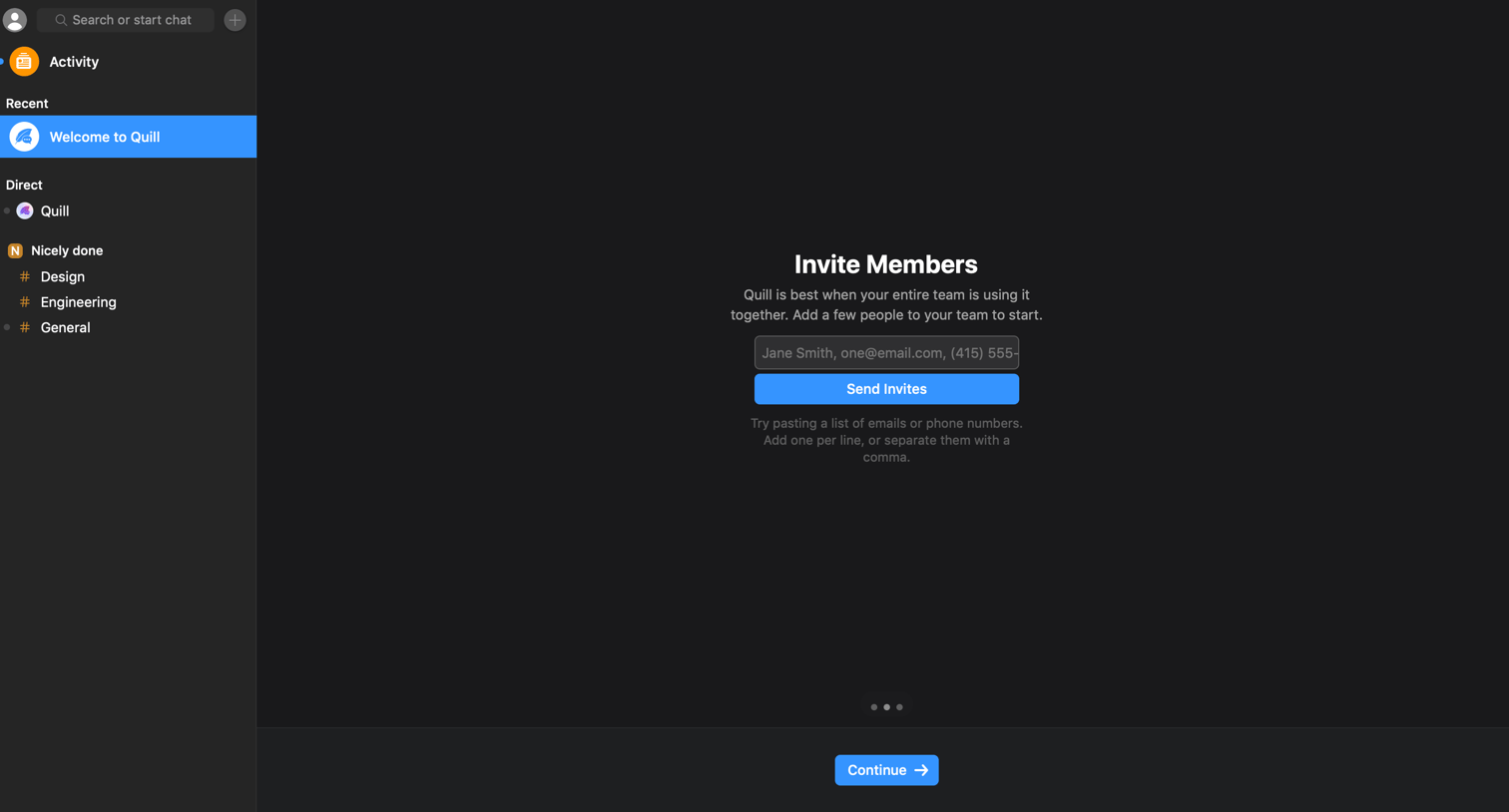The image size is (1509, 812).
Task: Select the third onboarding page dot
Action: [x=899, y=707]
